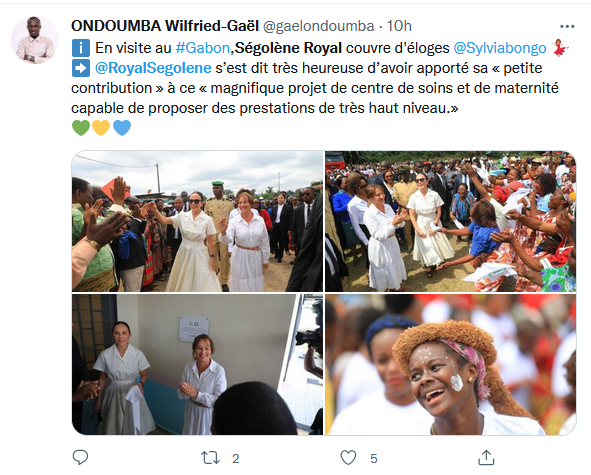Click the ONDOUMBA Wilfried-Gaël display name
The height and width of the screenshot is (475, 591).
tap(165, 26)
